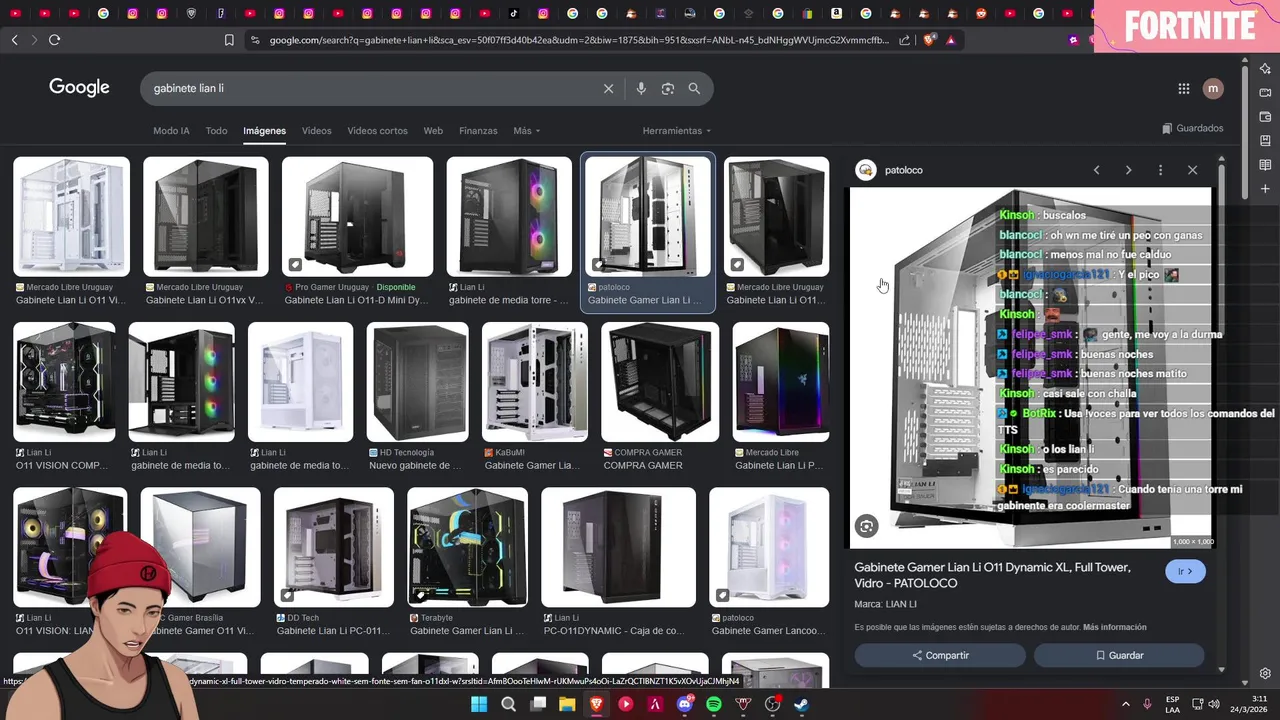1280x720 pixels.
Task: Expand the 'Más' search categories dropdown
Action: point(526,131)
